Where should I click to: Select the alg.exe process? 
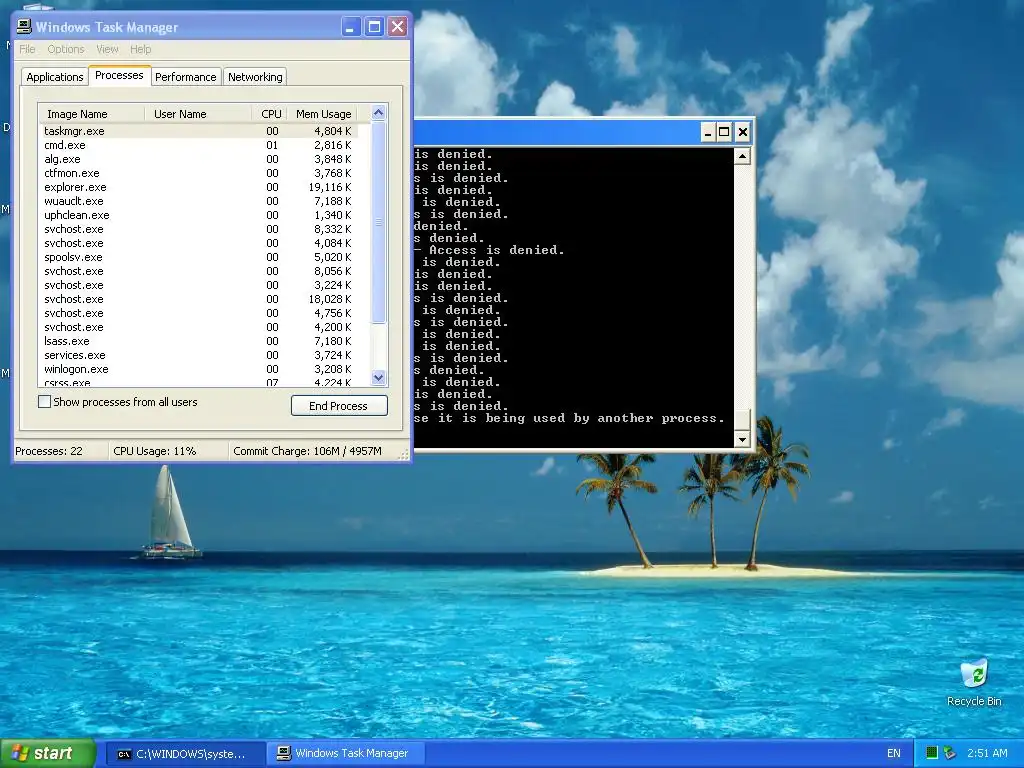coord(197,159)
